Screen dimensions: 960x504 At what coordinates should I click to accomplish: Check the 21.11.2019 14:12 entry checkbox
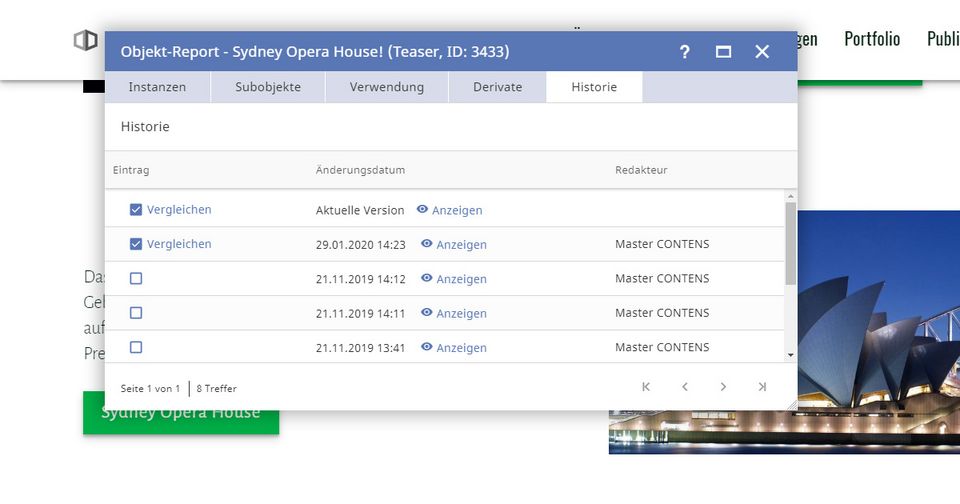tap(136, 279)
